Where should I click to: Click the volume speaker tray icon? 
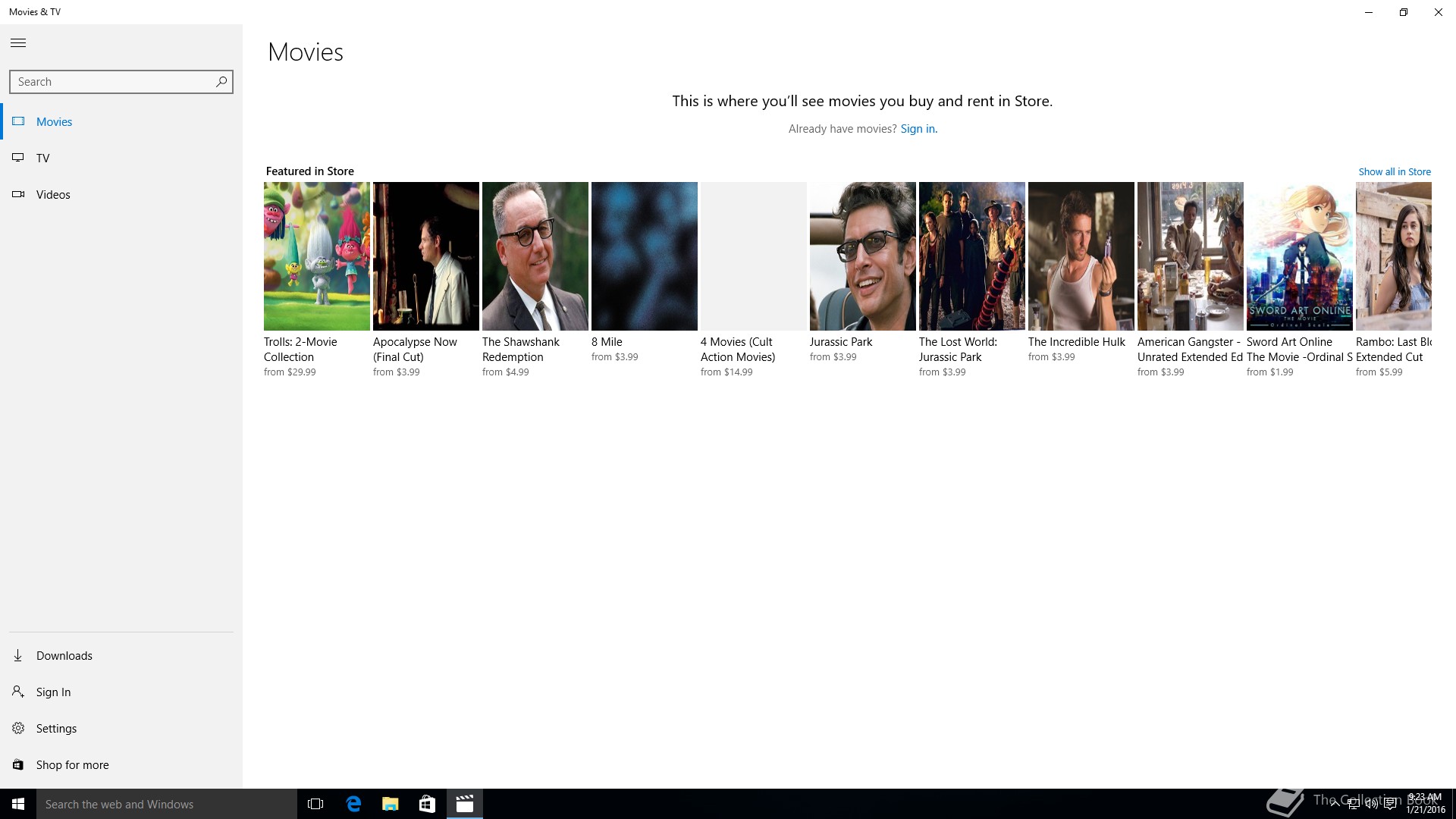[1372, 805]
